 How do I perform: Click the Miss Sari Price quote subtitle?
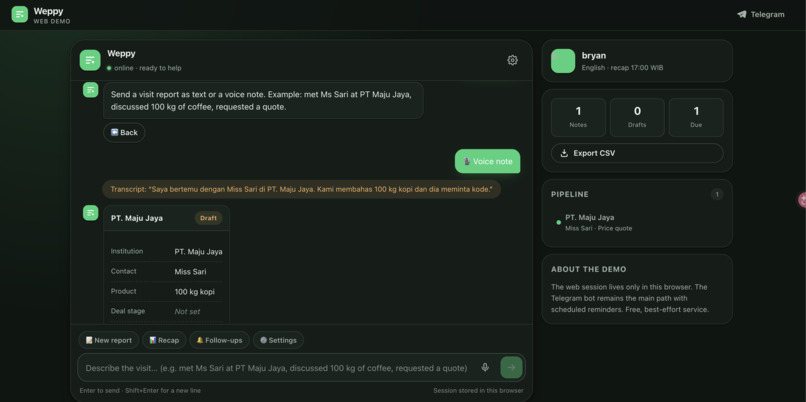[599, 228]
